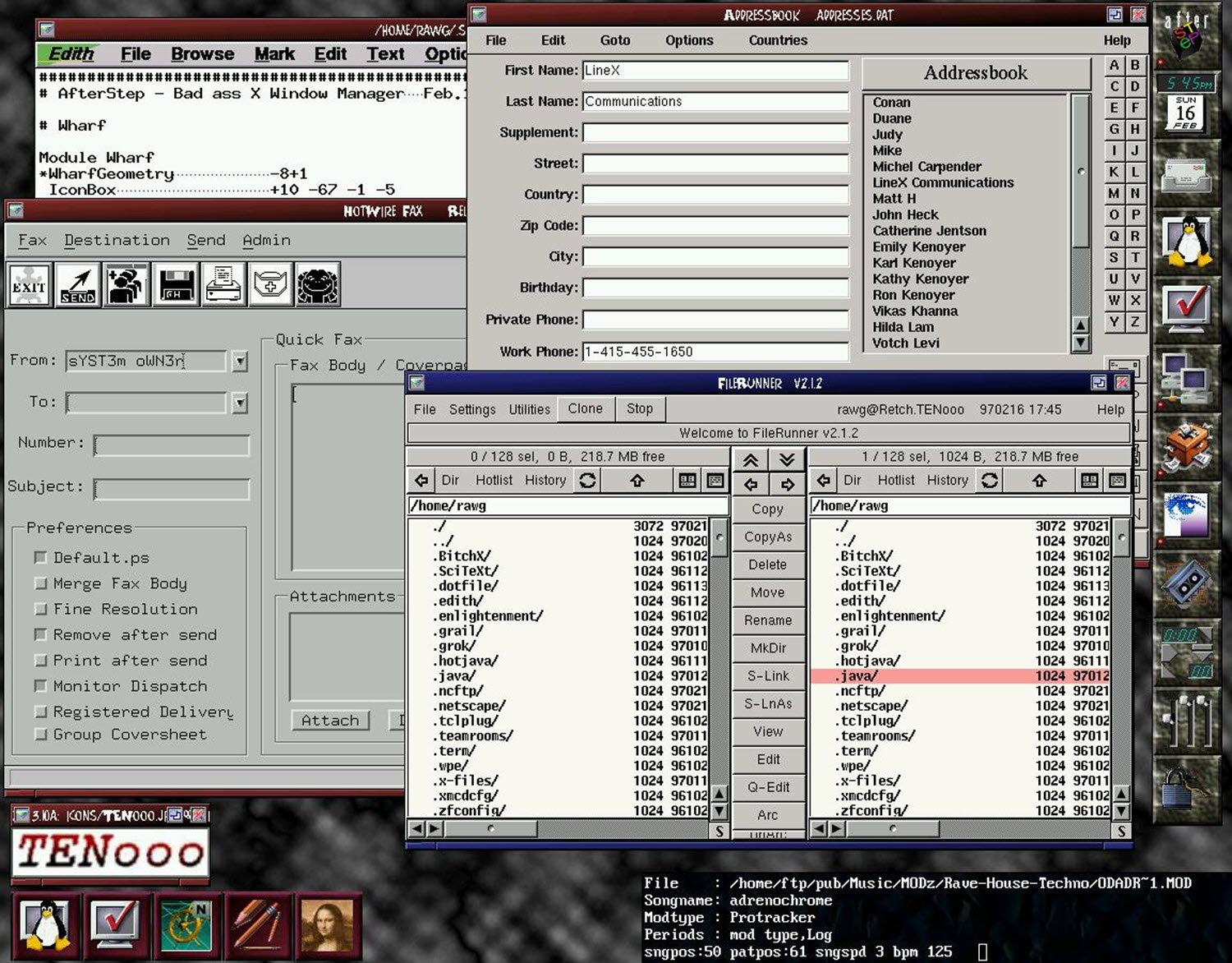Image resolution: width=1232 pixels, height=963 pixels.
Task: Open the Browse menu in Edith editor
Action: point(203,54)
